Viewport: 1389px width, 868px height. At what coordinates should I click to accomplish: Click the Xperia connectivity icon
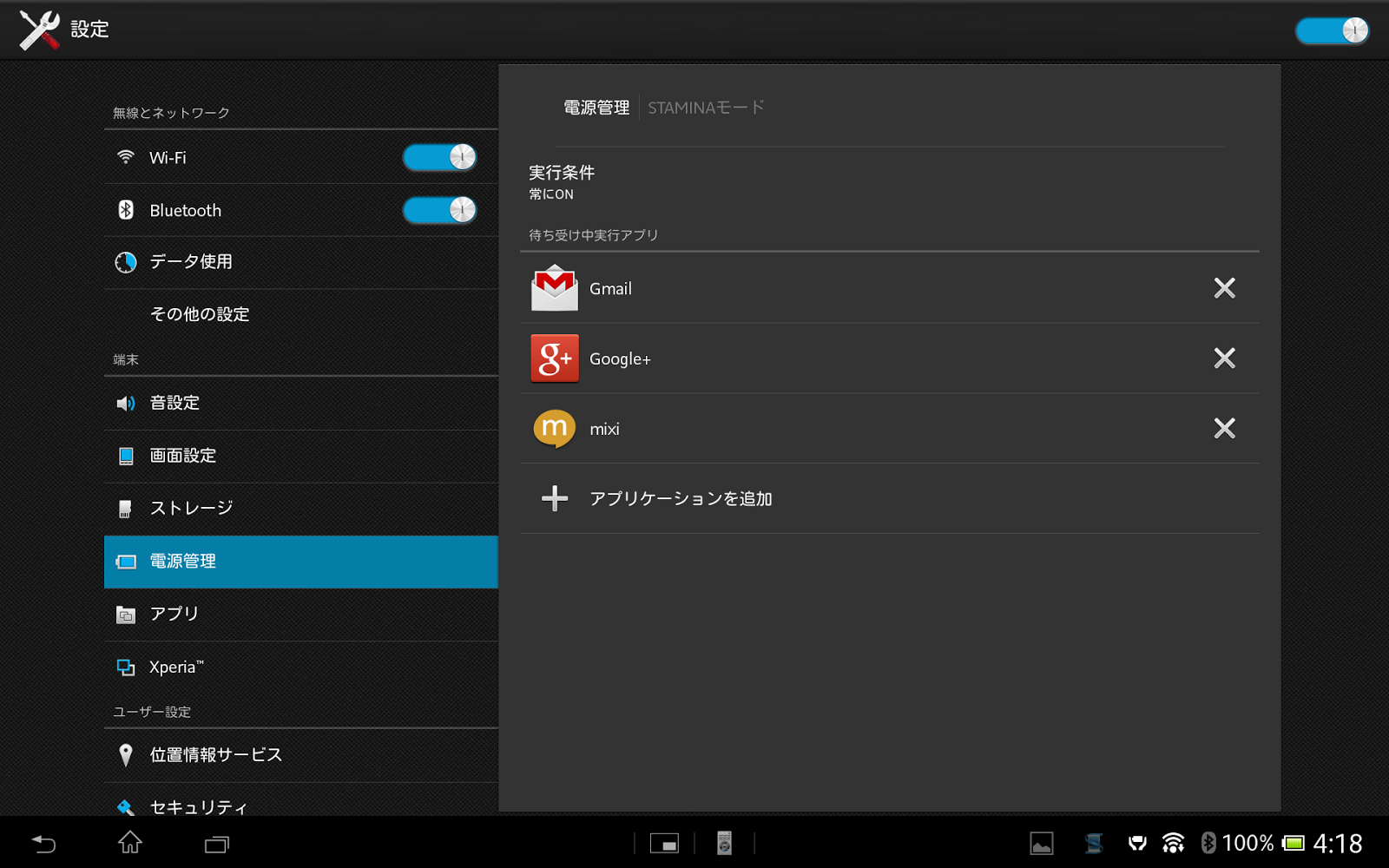[126, 667]
